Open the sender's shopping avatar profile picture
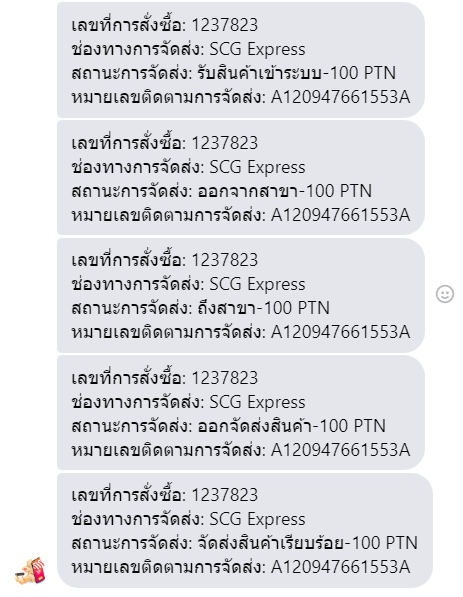 (x=30, y=571)
